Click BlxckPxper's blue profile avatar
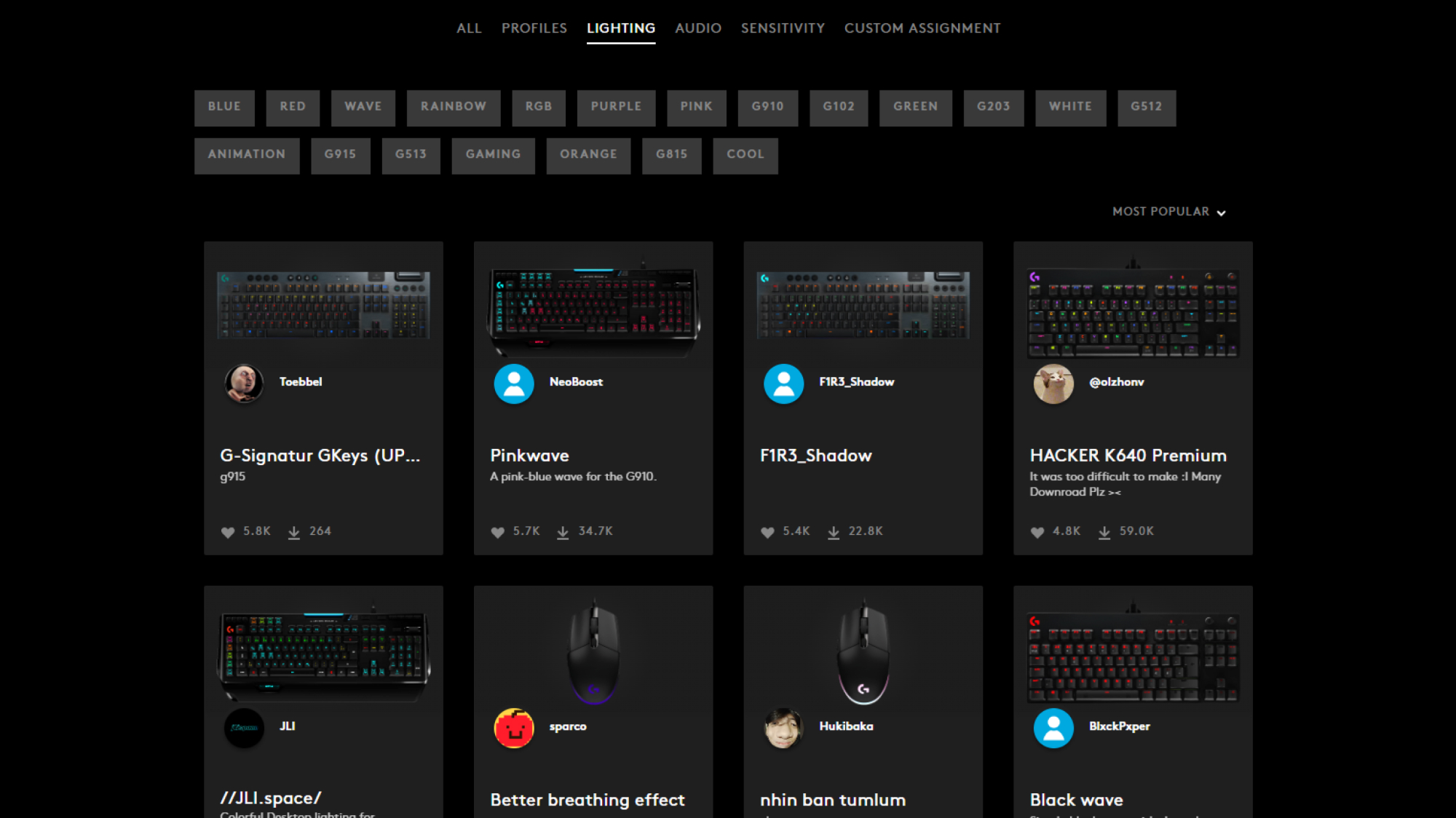Image resolution: width=1456 pixels, height=818 pixels. tap(1053, 727)
